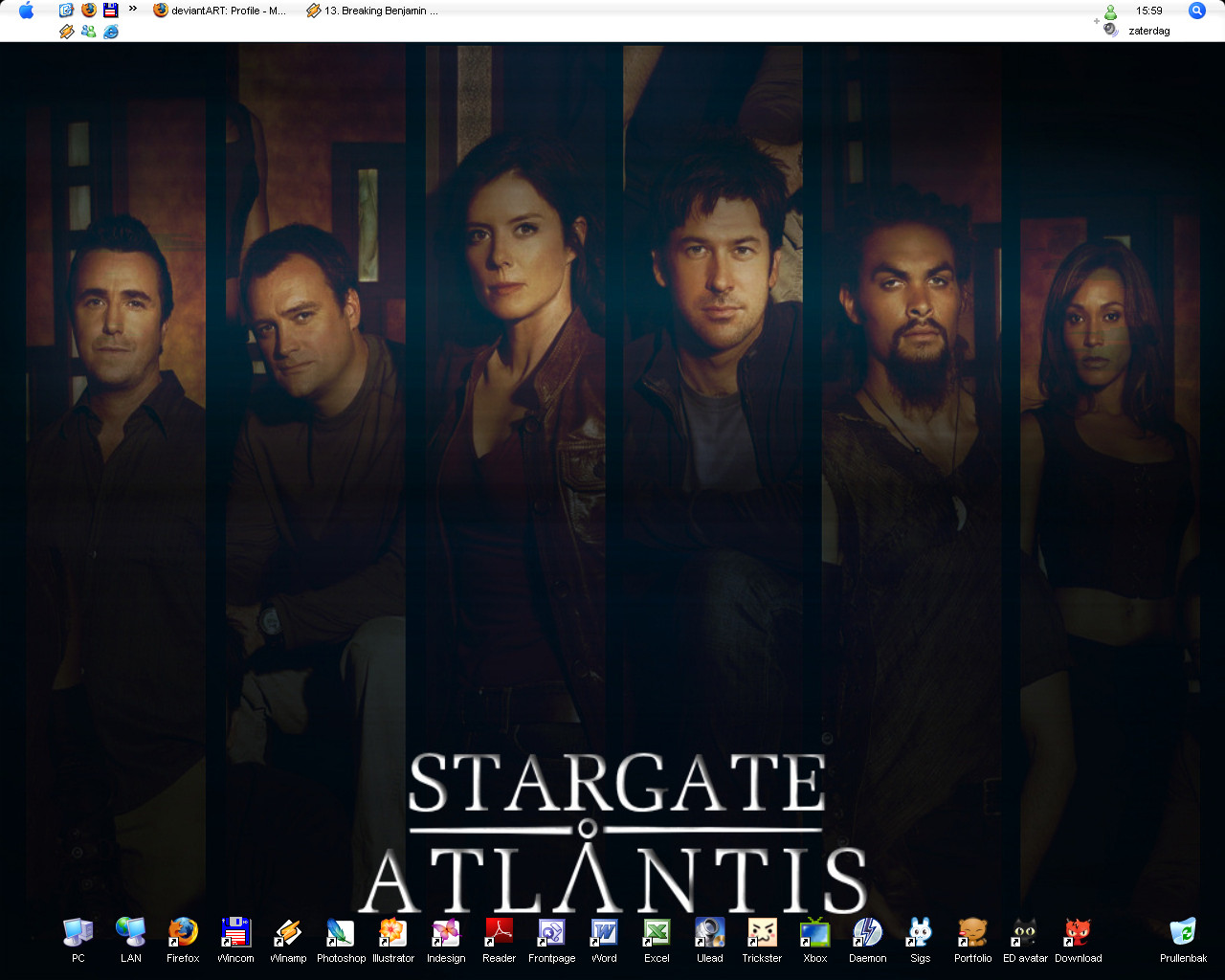Screen dimensions: 1225x980
Task: Open quick launch Internet Explorer icon
Action: point(110,32)
